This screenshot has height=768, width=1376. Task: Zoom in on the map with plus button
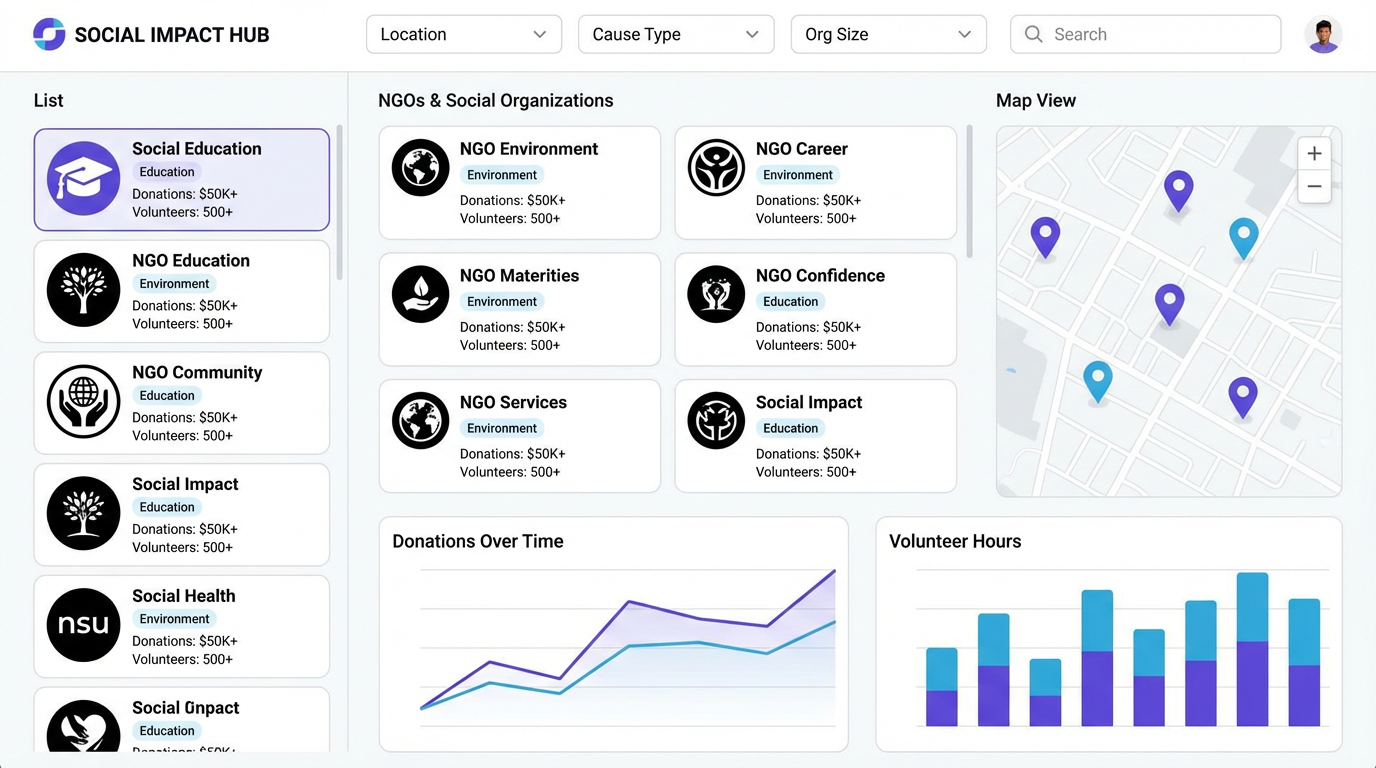[x=1314, y=154]
